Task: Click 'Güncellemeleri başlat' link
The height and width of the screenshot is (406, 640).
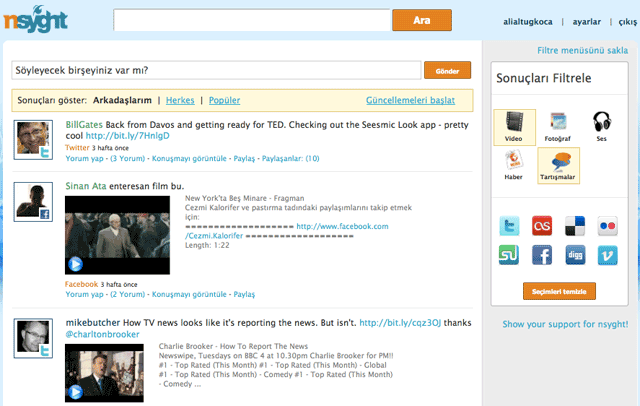Action: (x=410, y=100)
